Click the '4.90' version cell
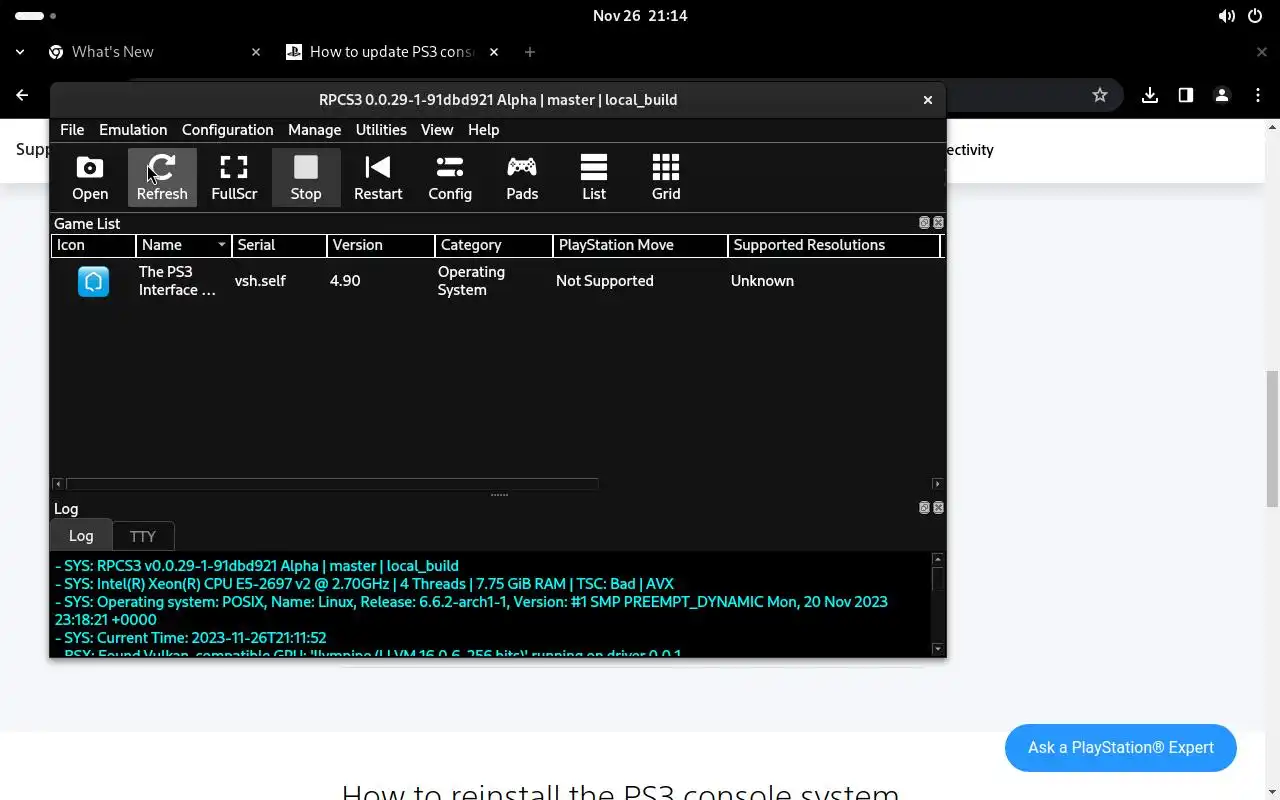 (345, 281)
